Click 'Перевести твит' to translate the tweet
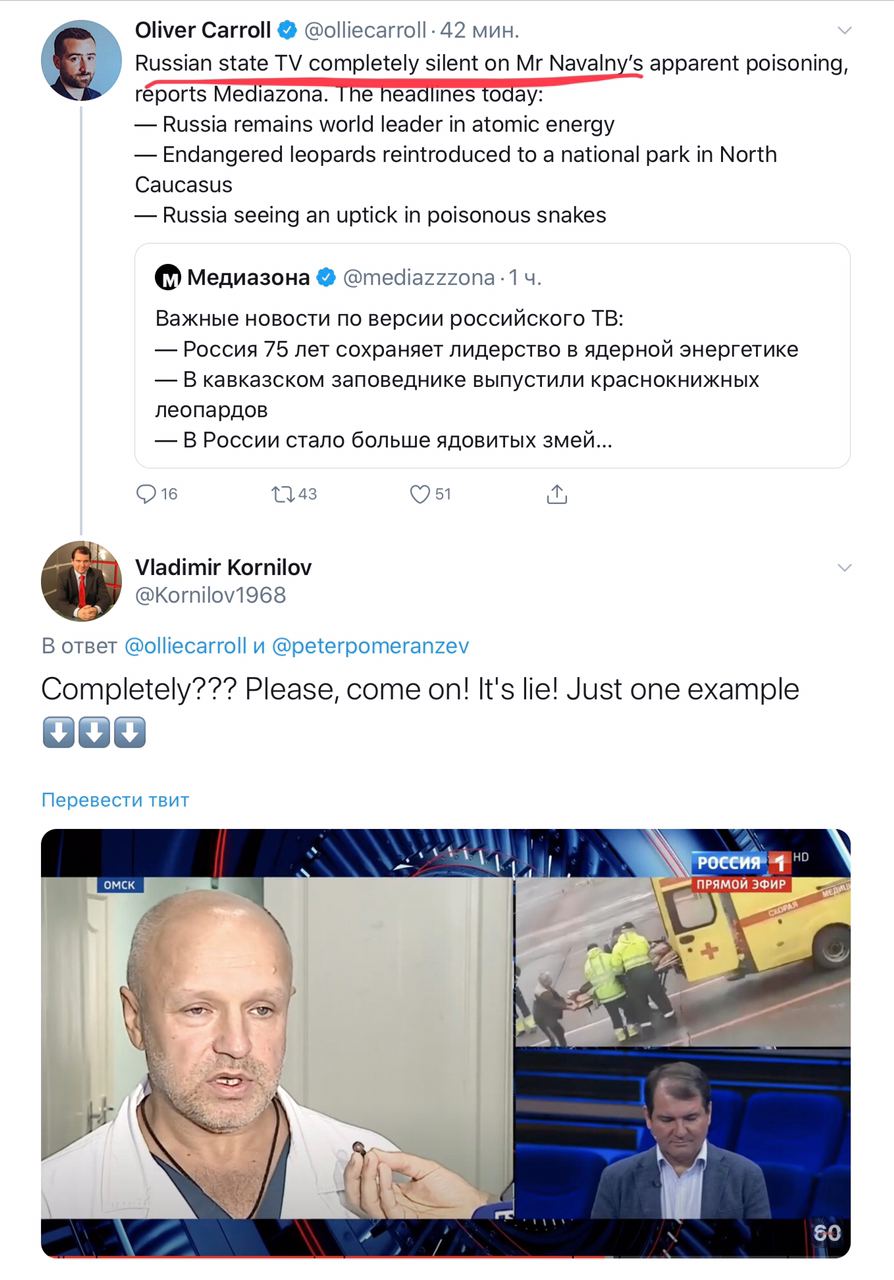The height and width of the screenshot is (1280, 894). pyautogui.click(x=115, y=800)
